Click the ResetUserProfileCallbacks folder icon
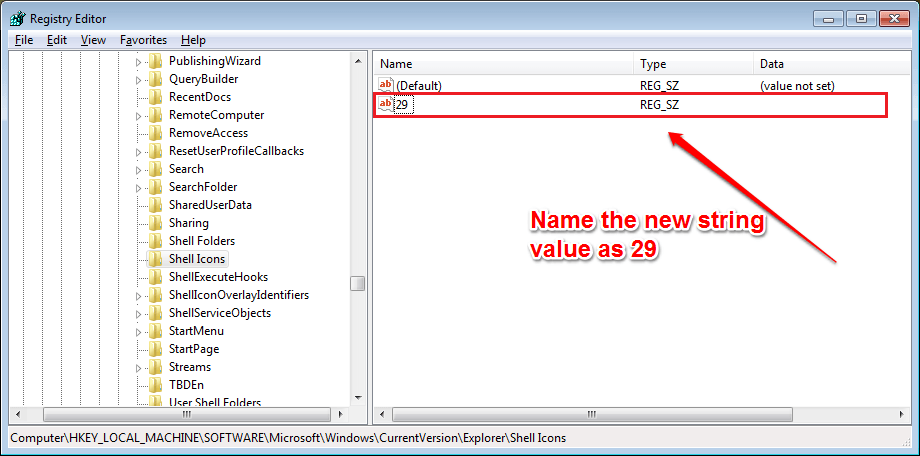 click(x=155, y=151)
